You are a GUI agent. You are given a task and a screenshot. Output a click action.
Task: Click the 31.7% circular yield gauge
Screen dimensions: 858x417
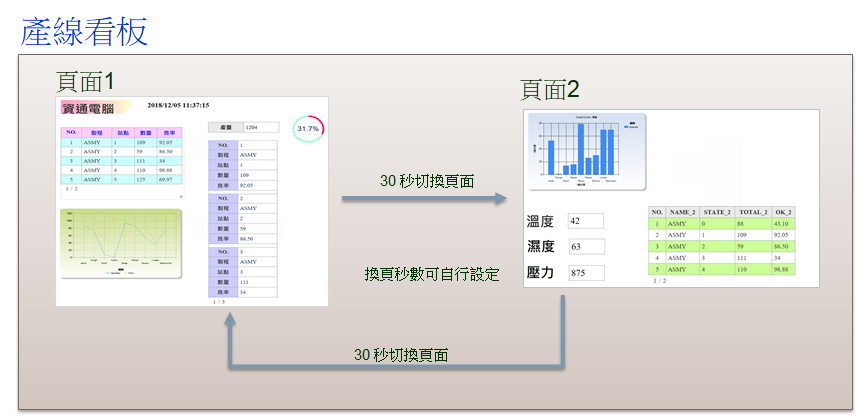pos(307,129)
